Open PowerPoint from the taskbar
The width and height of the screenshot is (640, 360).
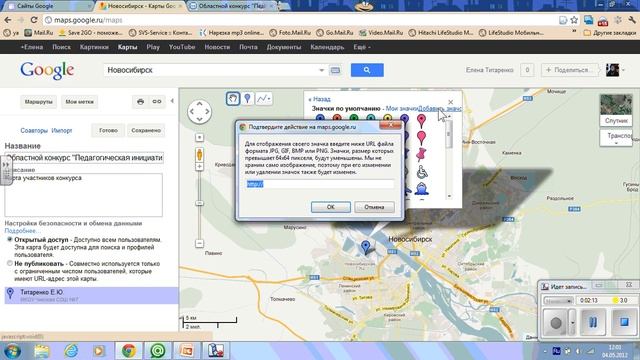pos(186,351)
